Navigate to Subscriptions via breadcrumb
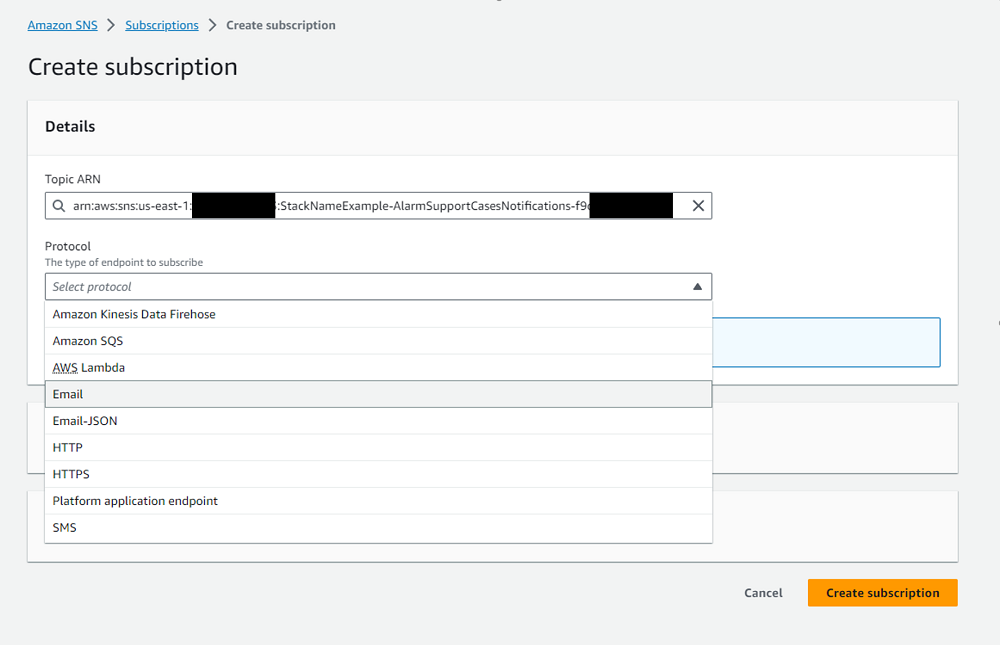 (162, 25)
